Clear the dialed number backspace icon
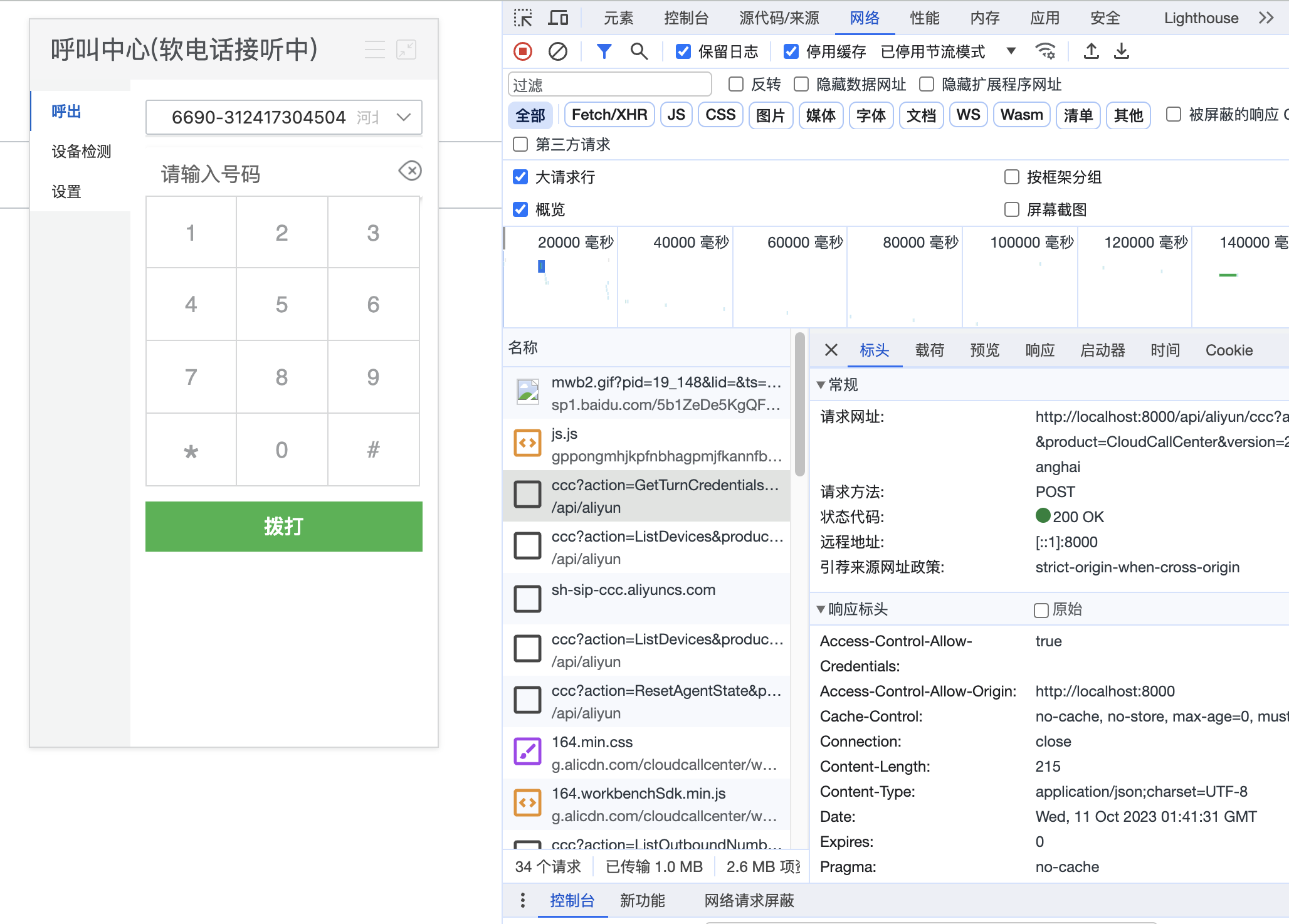The height and width of the screenshot is (924, 1289). click(x=410, y=171)
